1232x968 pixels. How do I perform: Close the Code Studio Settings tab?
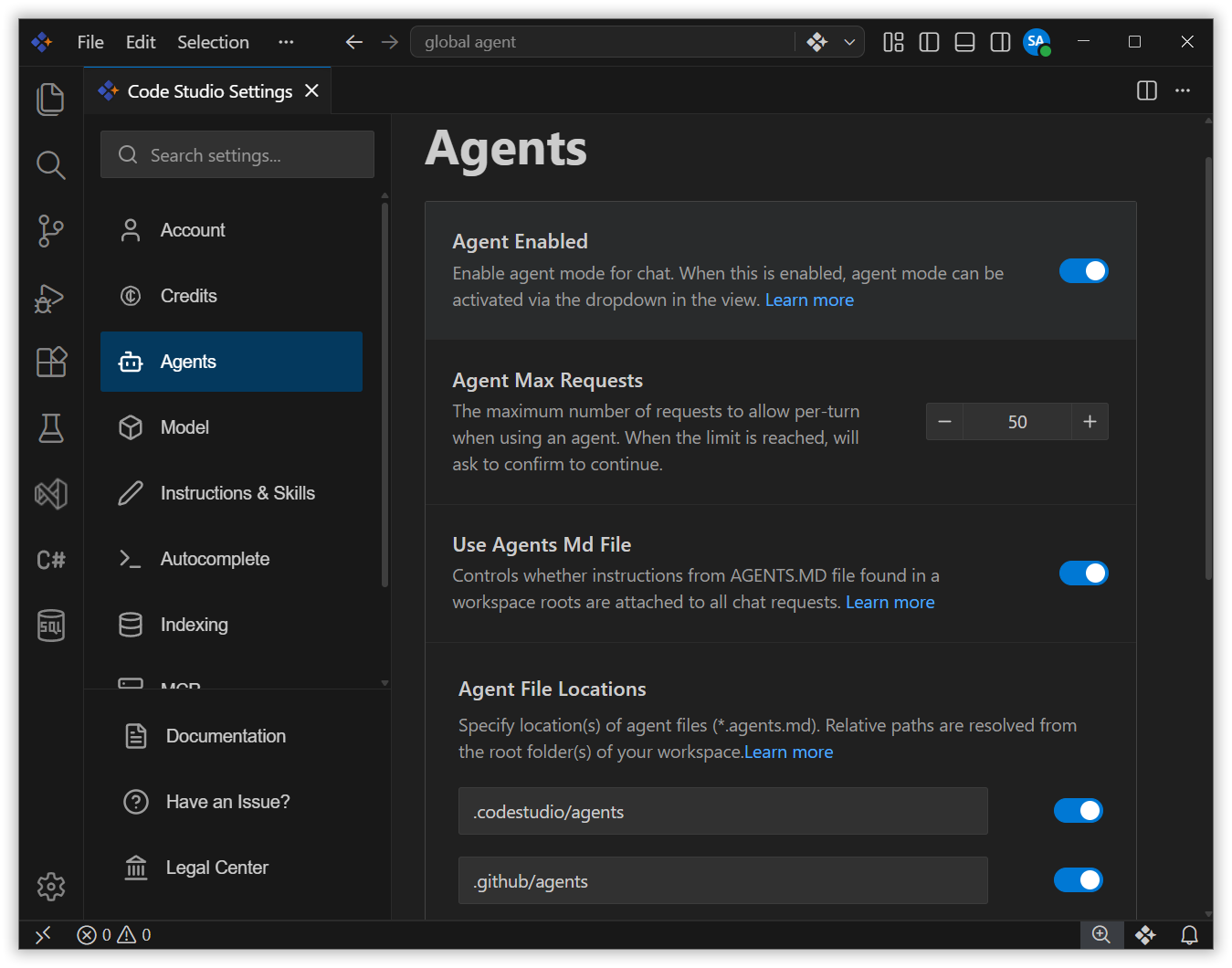[x=311, y=90]
